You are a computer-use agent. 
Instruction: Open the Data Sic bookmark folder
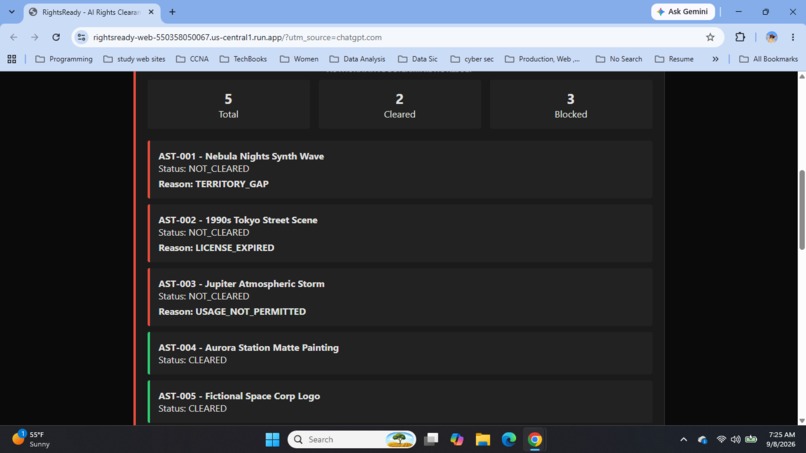pos(418,59)
